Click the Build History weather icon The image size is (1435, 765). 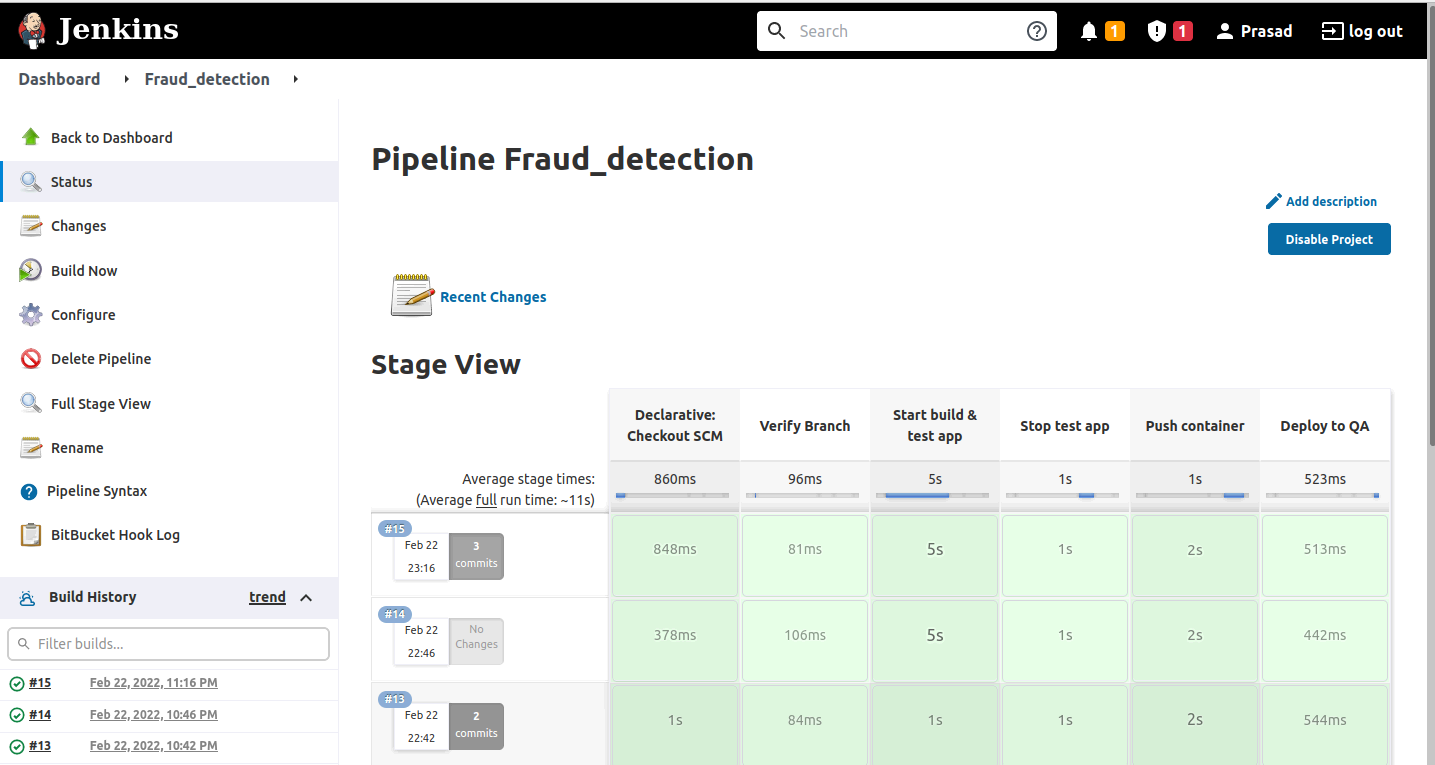(x=28, y=597)
